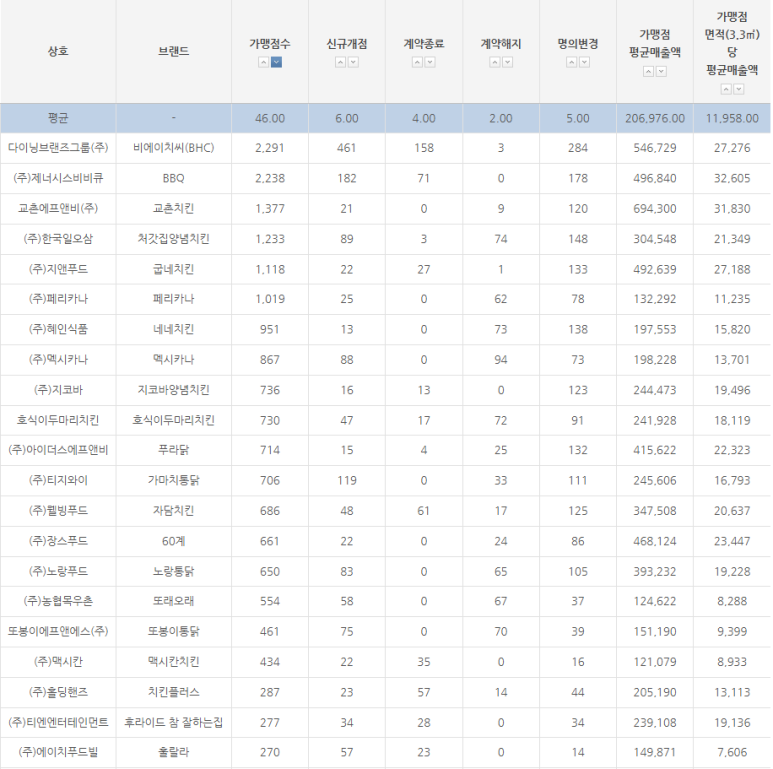Select 훌랄라 brand cell
Image resolution: width=773 pixels, height=769 pixels.
pyautogui.click(x=174, y=752)
